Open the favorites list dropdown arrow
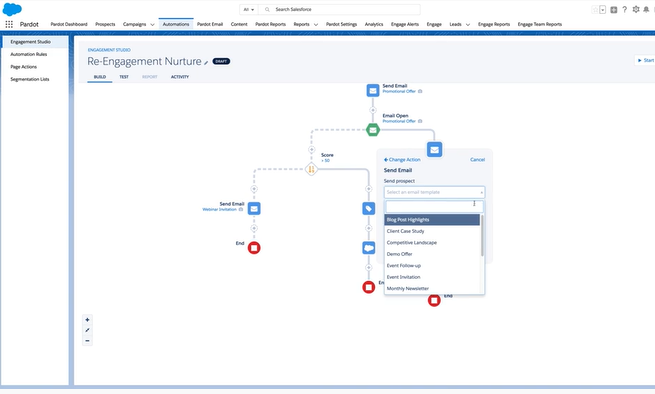Image resolution: width=655 pixels, height=394 pixels. click(602, 10)
